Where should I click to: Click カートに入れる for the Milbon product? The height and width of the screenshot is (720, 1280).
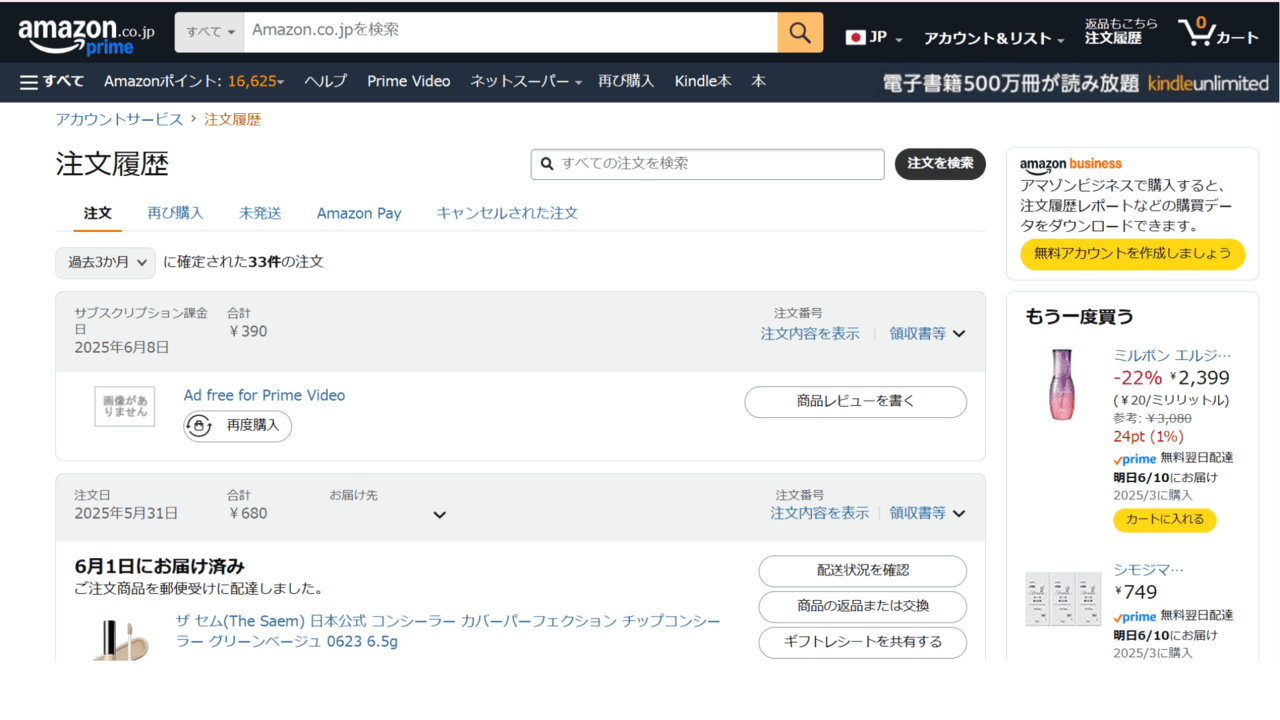tap(1164, 520)
